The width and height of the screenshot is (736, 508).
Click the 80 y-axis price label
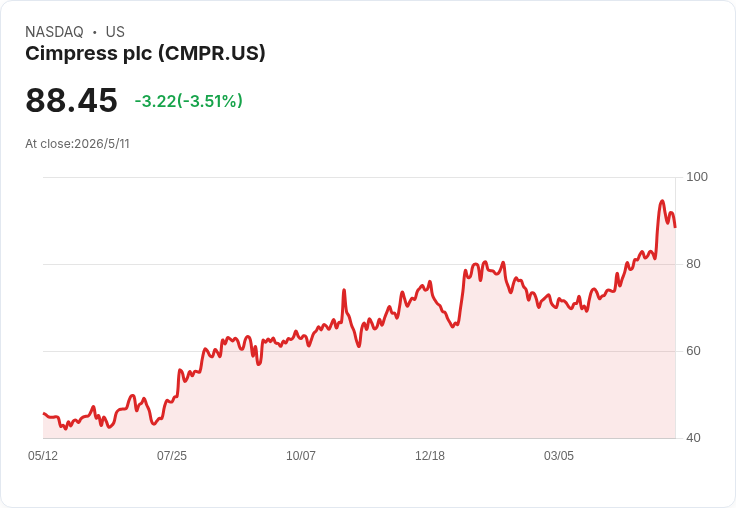tap(693, 264)
